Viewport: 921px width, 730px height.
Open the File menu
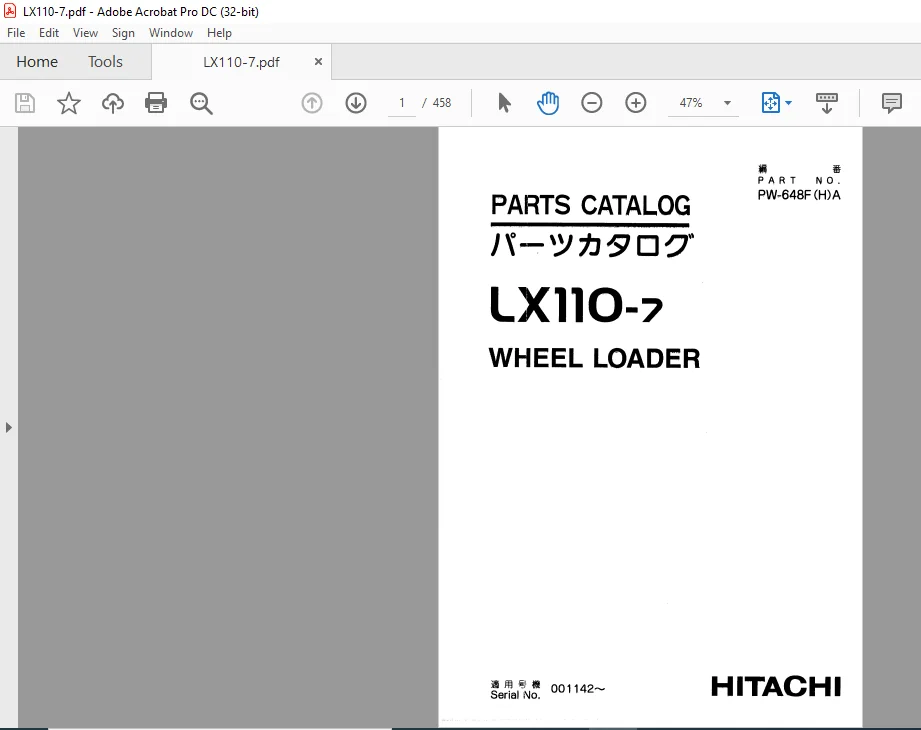pyautogui.click(x=16, y=33)
